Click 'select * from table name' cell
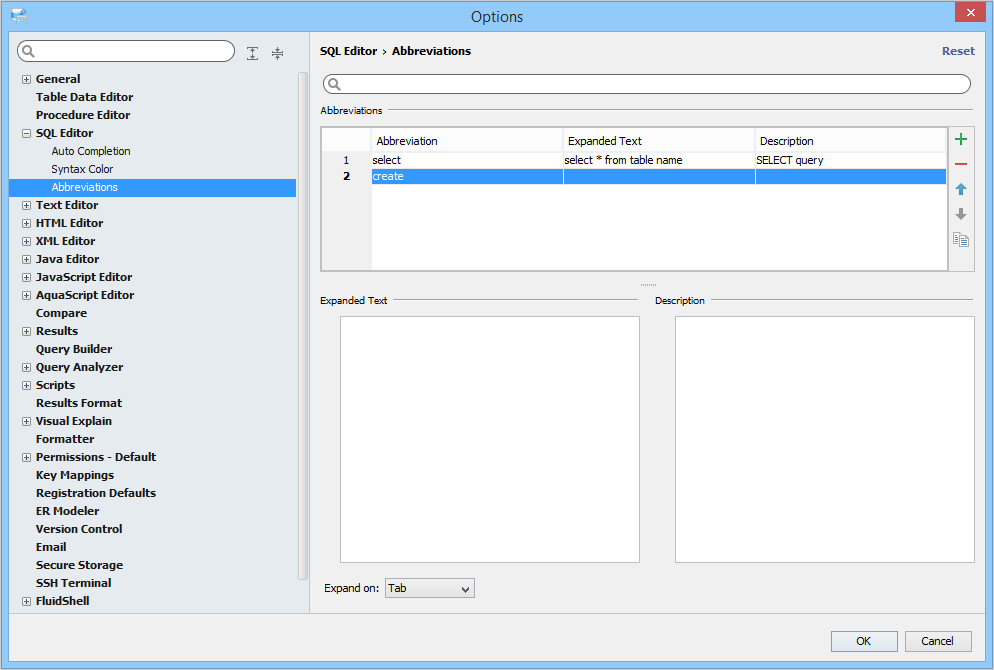Image resolution: width=994 pixels, height=670 pixels. [659, 160]
